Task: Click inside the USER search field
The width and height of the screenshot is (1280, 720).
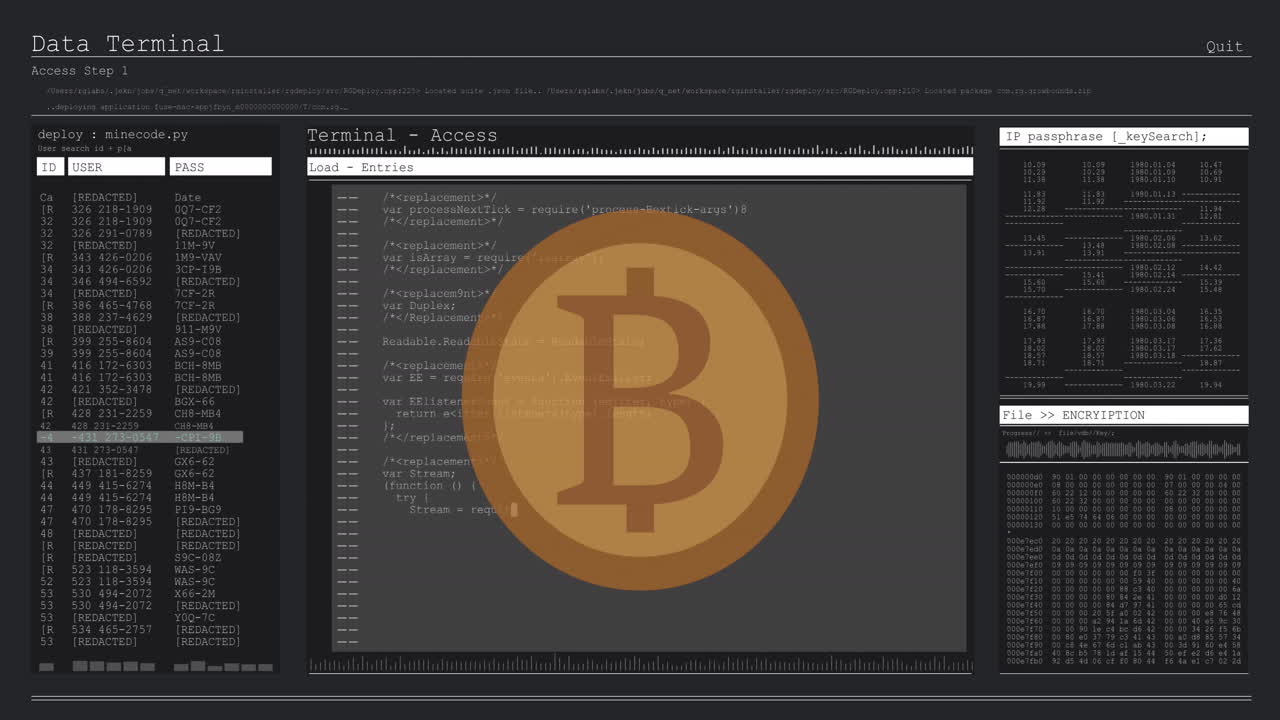Action: point(116,166)
